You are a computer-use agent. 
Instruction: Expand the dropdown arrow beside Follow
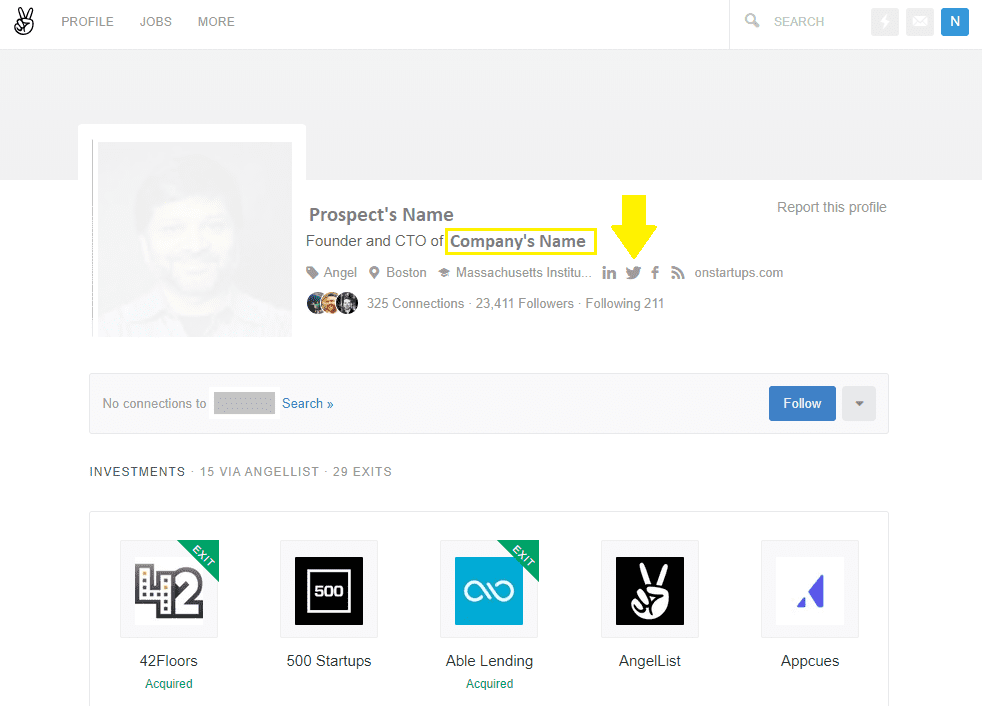pos(859,404)
